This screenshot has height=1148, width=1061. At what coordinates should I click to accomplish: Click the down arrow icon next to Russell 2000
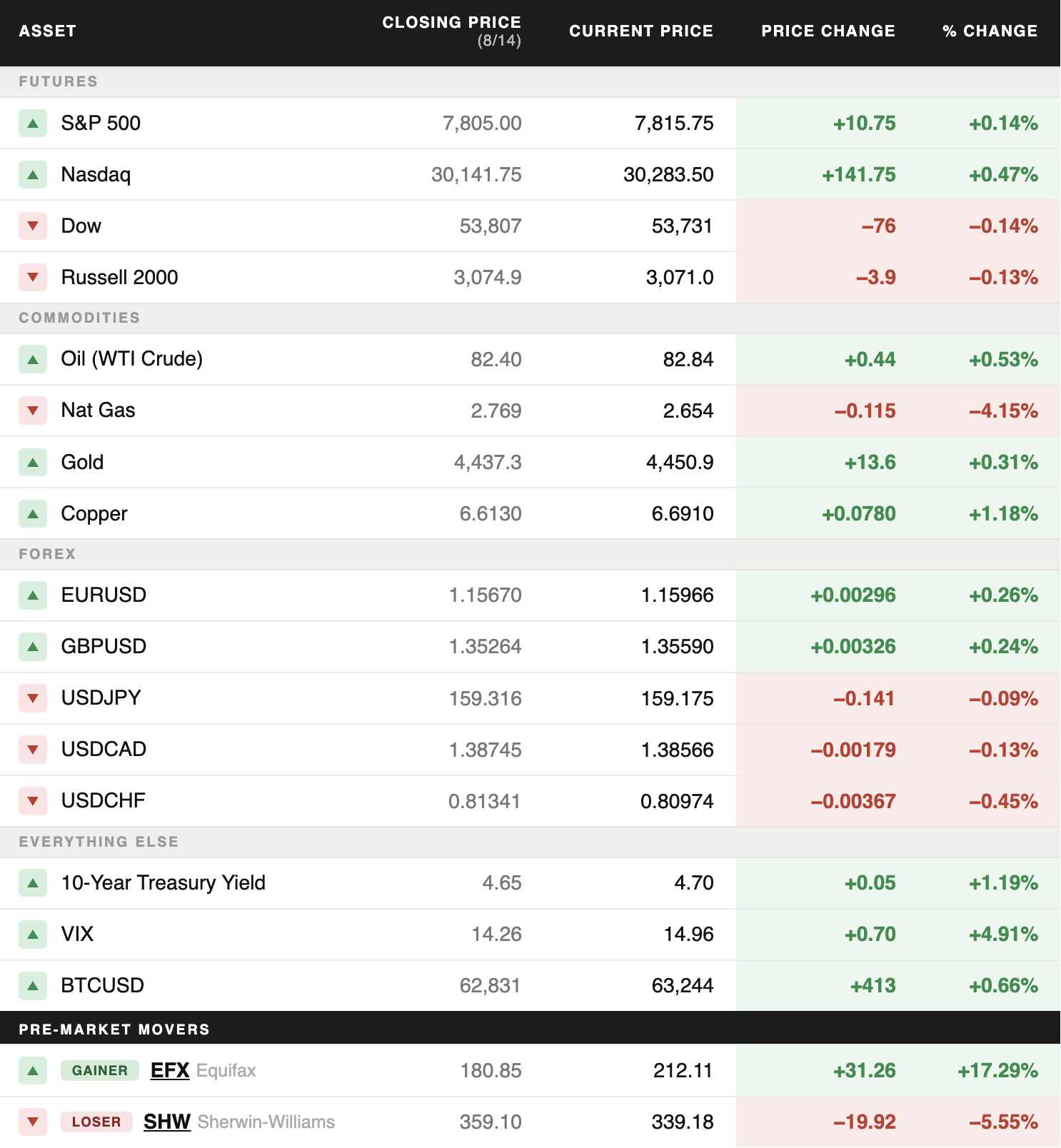tap(33, 277)
